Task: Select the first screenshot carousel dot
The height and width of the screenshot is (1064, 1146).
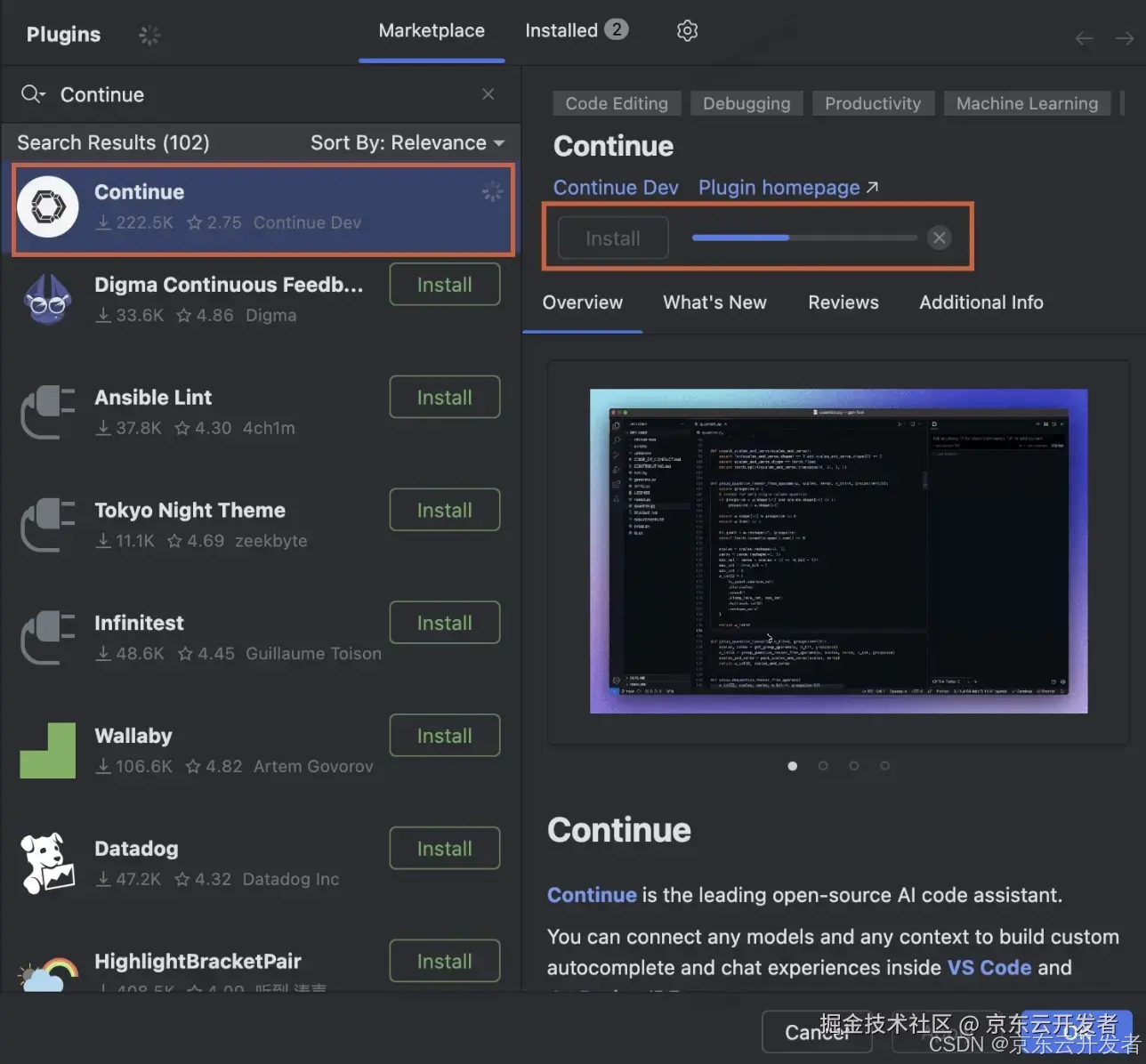Action: point(792,766)
